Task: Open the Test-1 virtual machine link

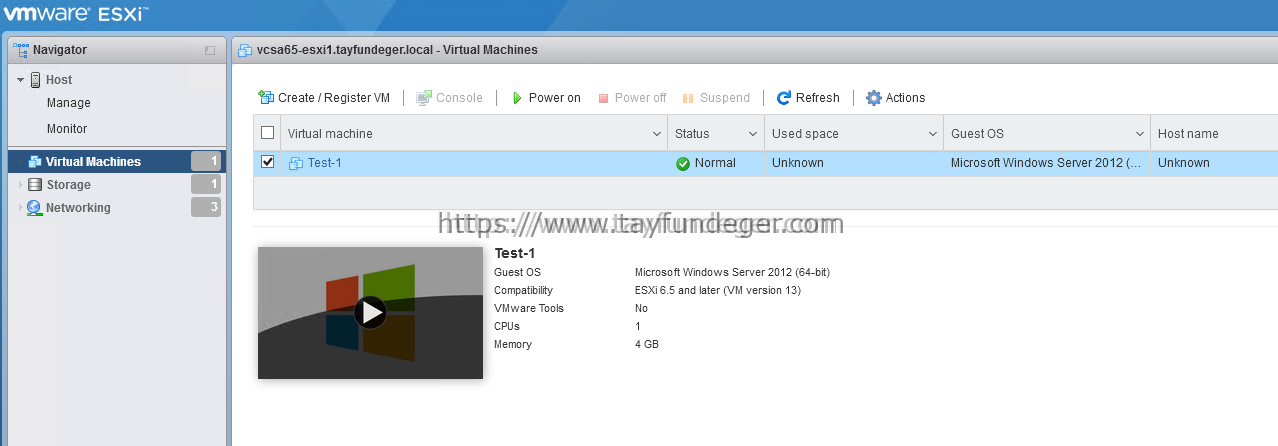Action: [324, 163]
